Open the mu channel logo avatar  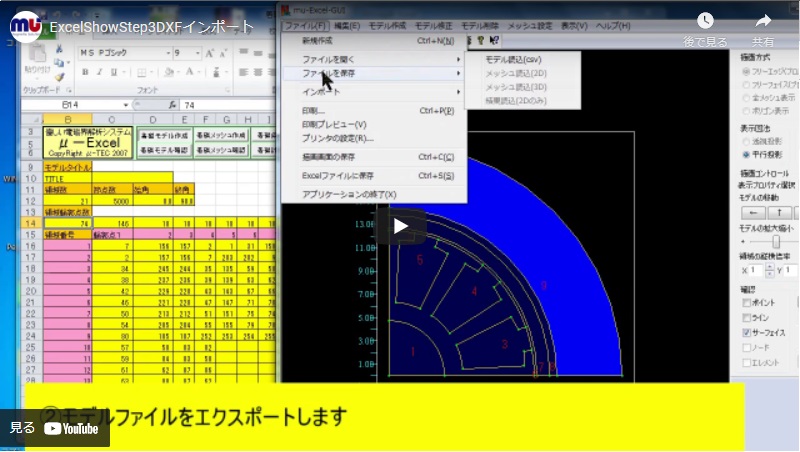pyautogui.click(x=26, y=27)
